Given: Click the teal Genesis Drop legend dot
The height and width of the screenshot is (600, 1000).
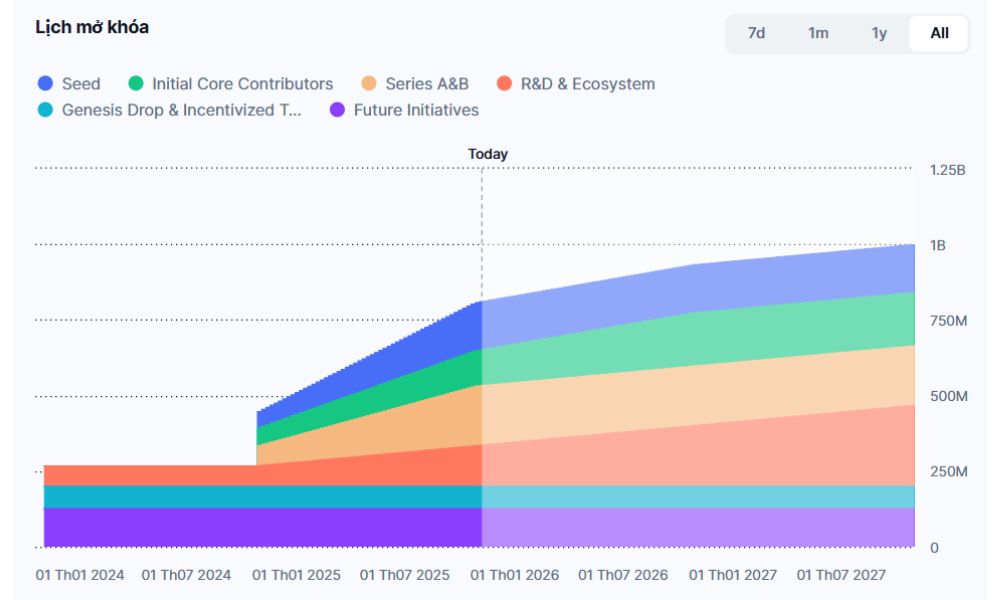Looking at the screenshot, I should point(45,110).
